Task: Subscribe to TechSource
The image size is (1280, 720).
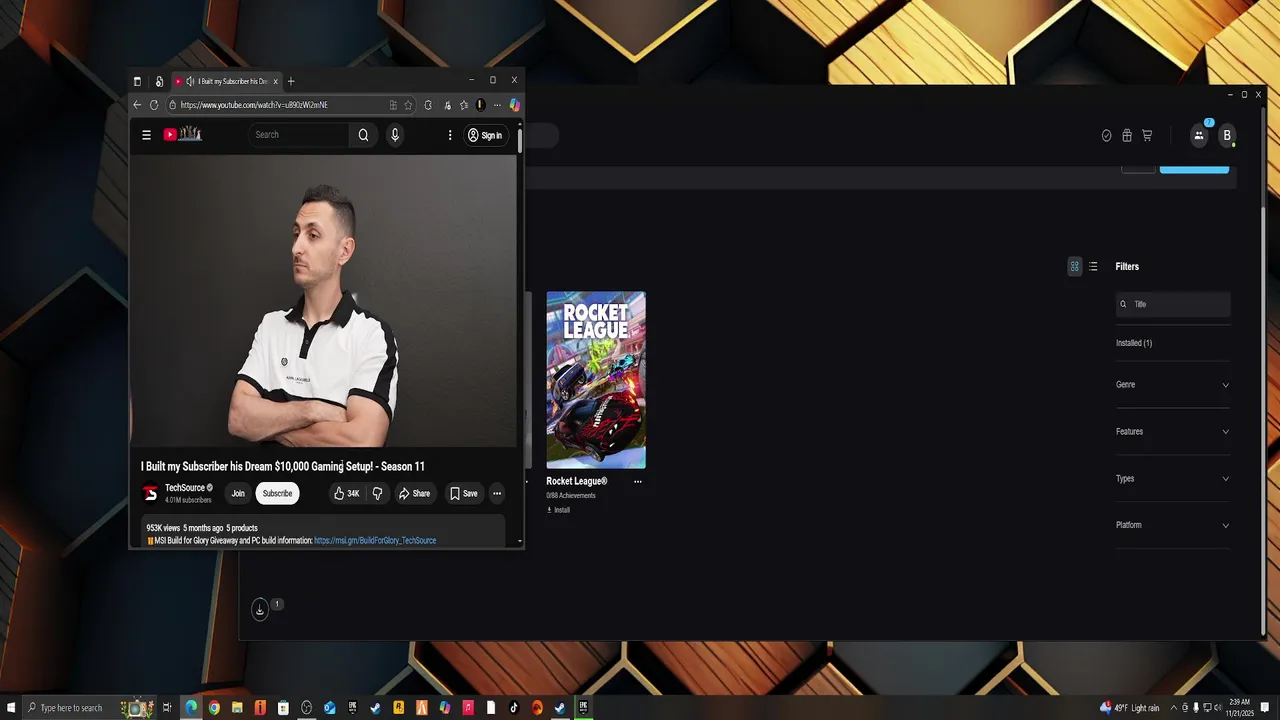Action: (x=277, y=493)
